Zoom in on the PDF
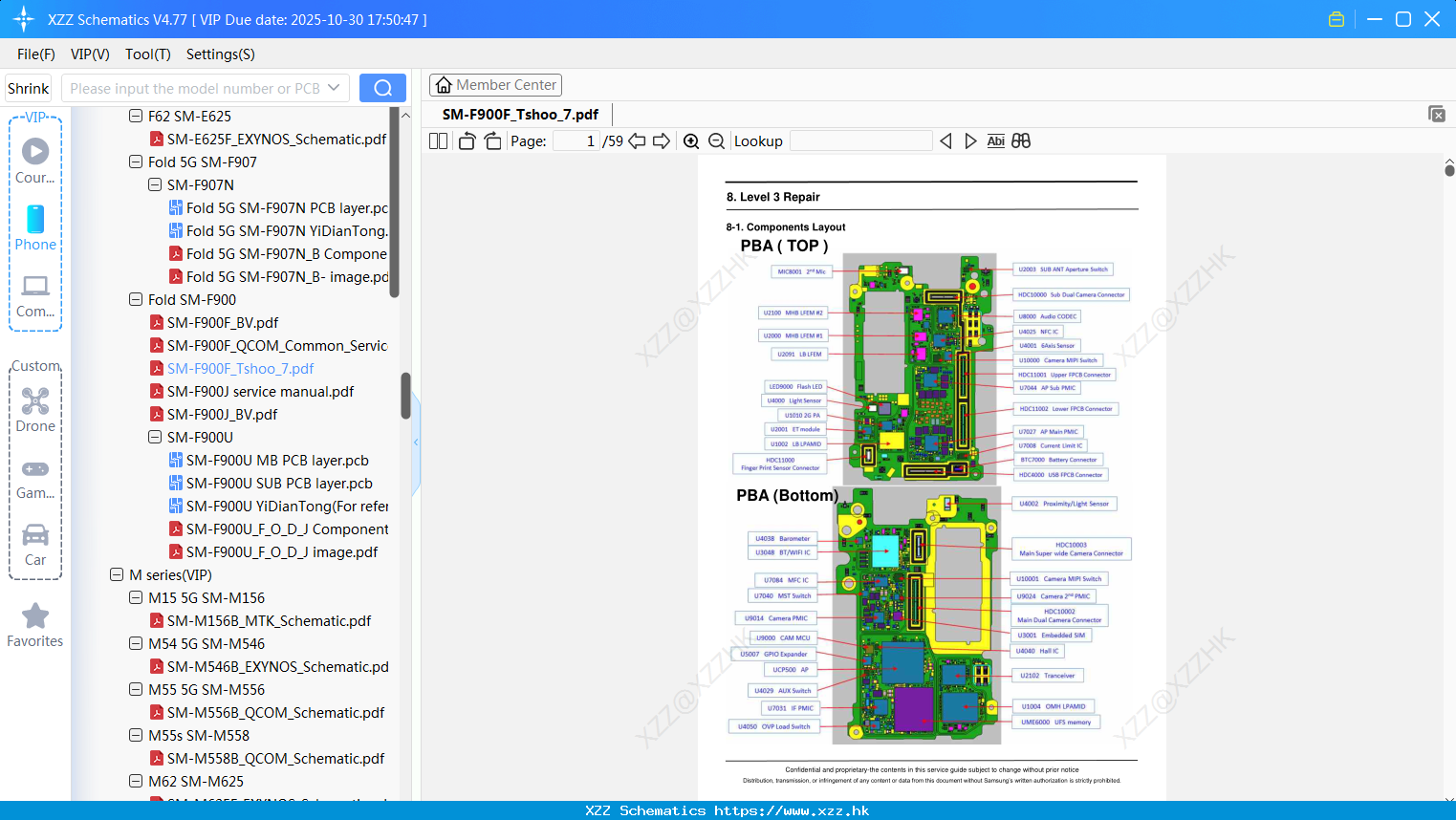Viewport: 1456px width, 820px height. tap(691, 140)
